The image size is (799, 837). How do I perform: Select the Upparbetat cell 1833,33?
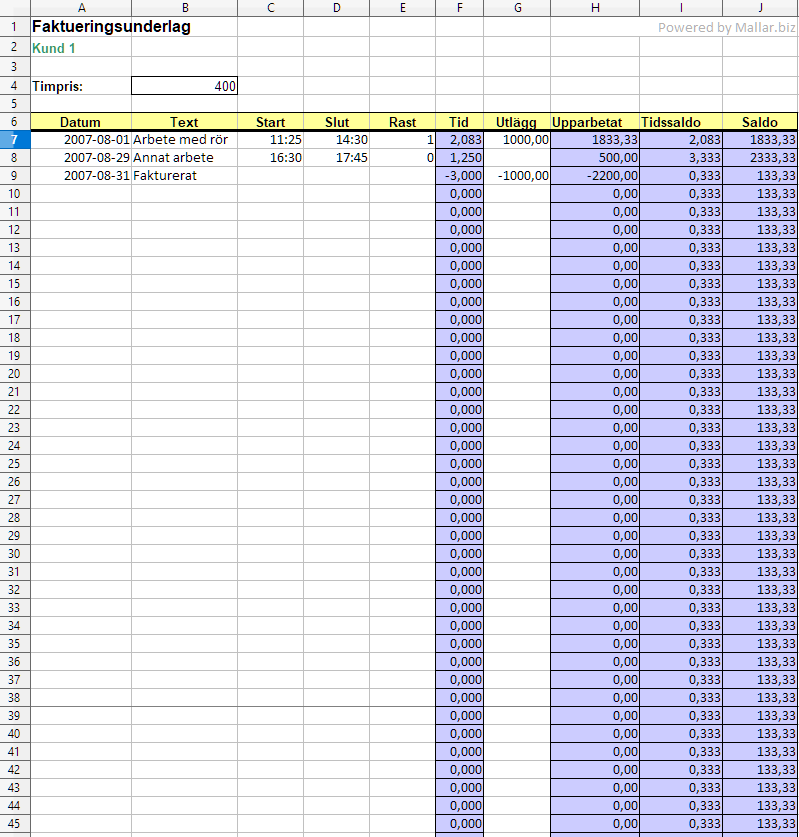(595, 140)
